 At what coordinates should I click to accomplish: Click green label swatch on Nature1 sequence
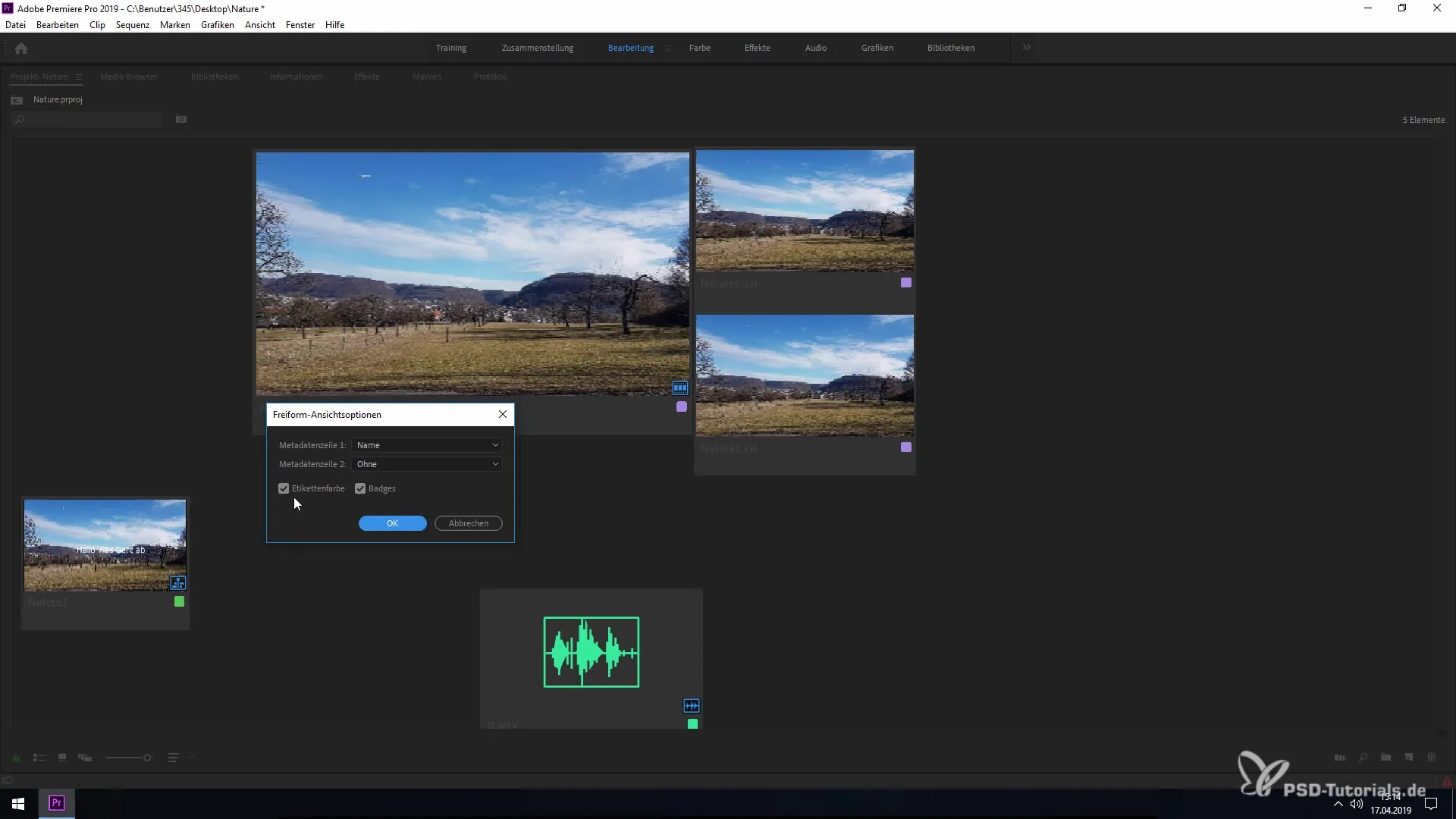click(x=180, y=601)
